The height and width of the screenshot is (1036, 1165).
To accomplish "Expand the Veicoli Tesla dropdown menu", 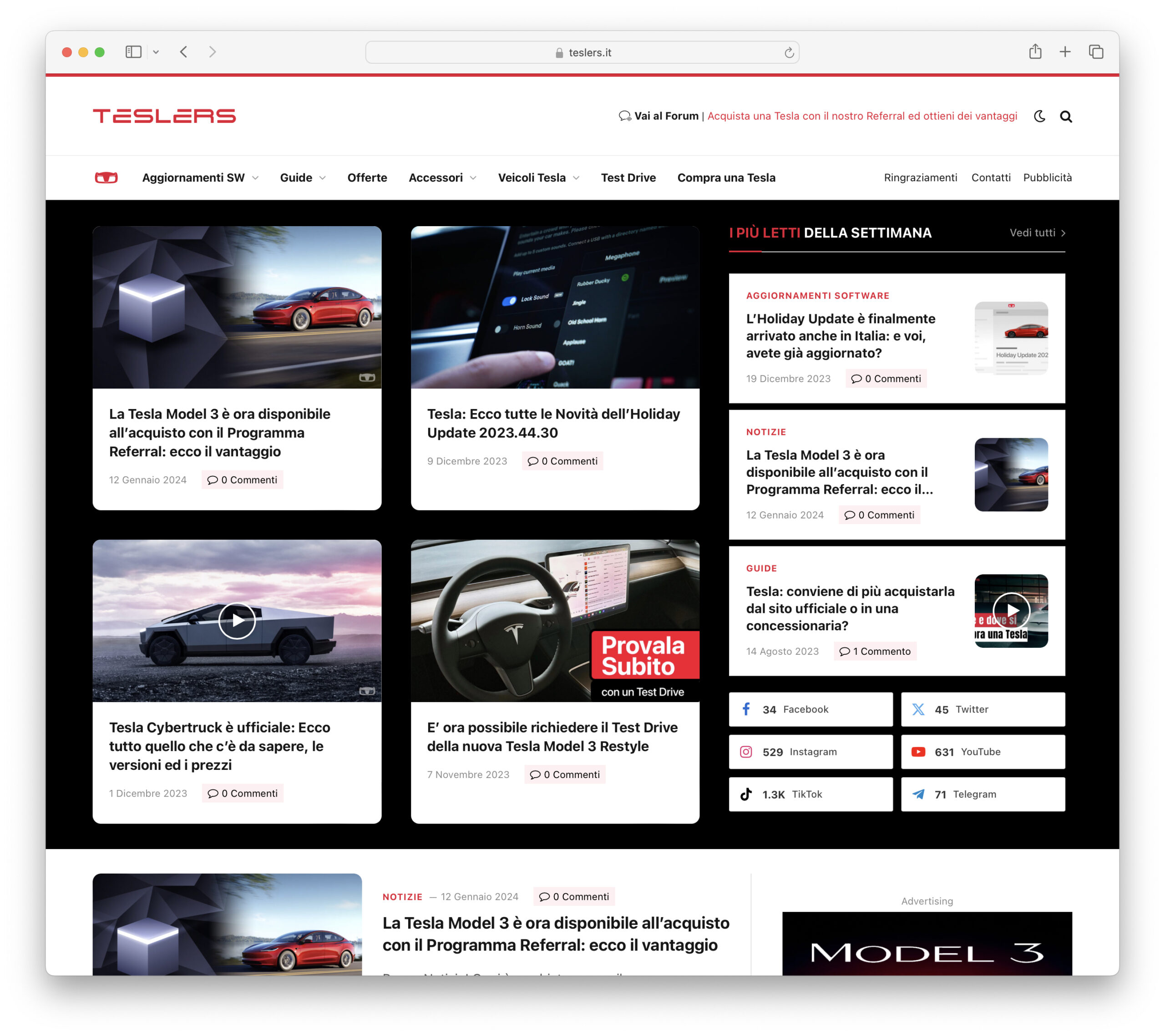I will click(x=539, y=178).
